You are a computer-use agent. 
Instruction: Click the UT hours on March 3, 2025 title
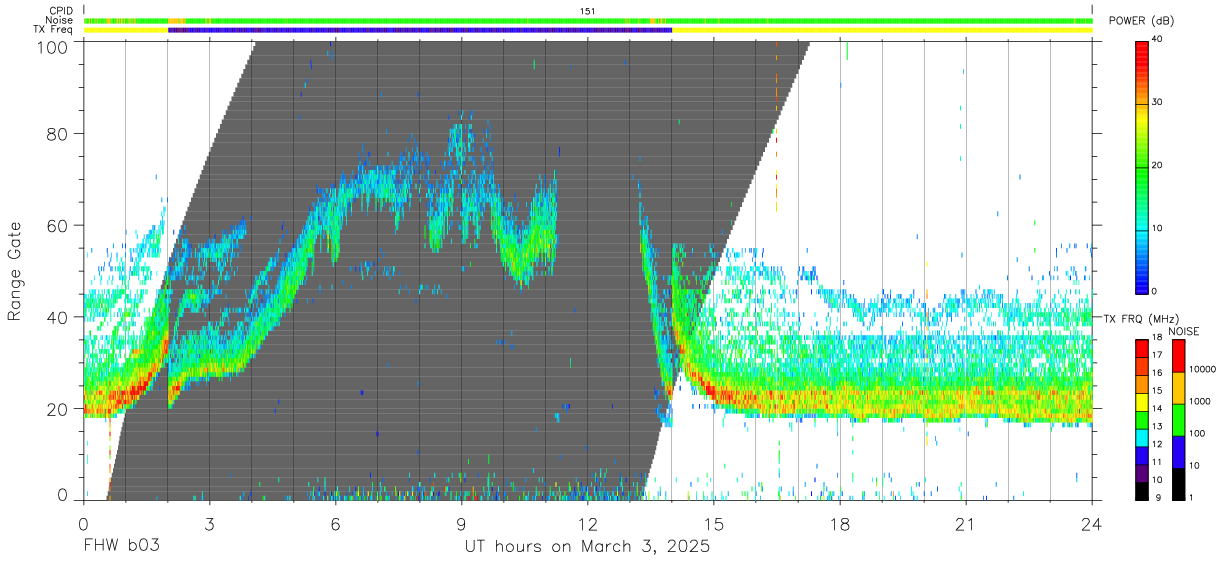coord(587,547)
